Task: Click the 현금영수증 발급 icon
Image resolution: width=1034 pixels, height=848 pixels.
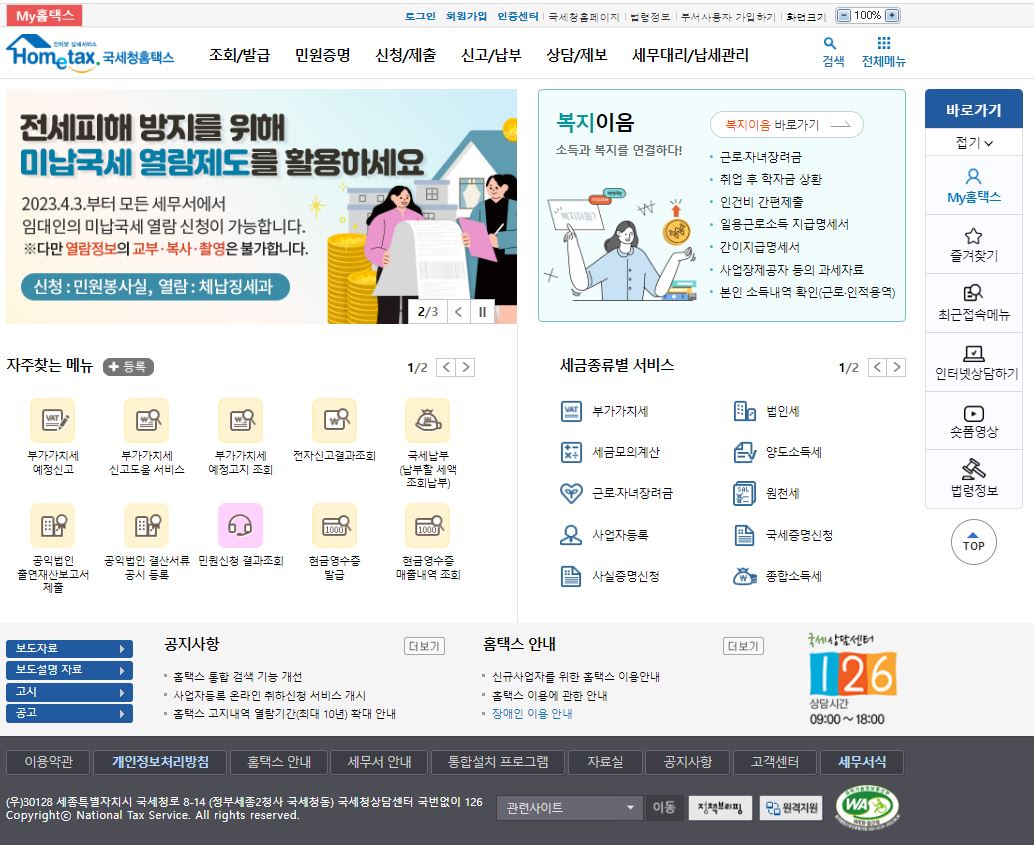Action: coord(334,524)
